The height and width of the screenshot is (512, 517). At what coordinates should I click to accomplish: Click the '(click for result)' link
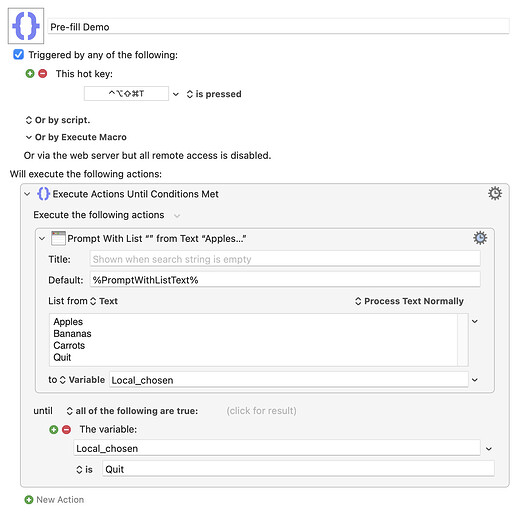click(261, 411)
